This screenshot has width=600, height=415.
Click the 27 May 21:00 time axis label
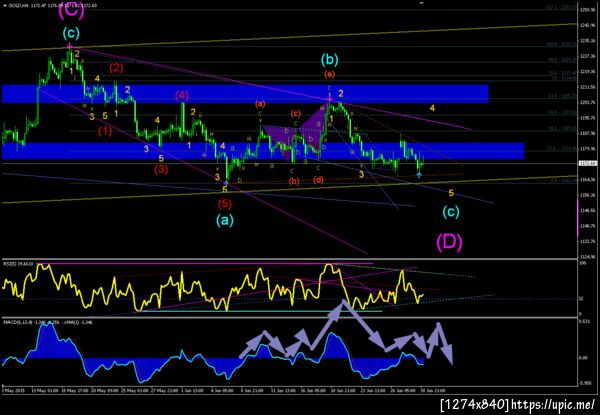[164, 391]
